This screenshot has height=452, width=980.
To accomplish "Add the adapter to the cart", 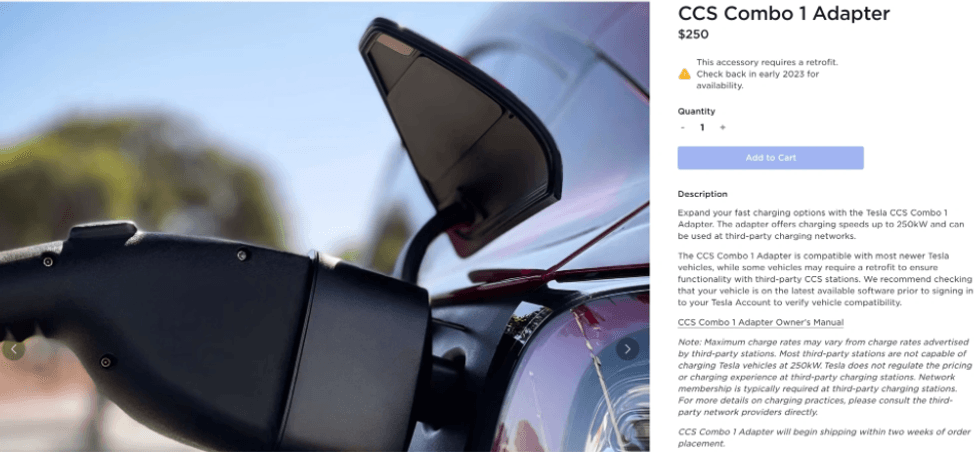I will [771, 158].
